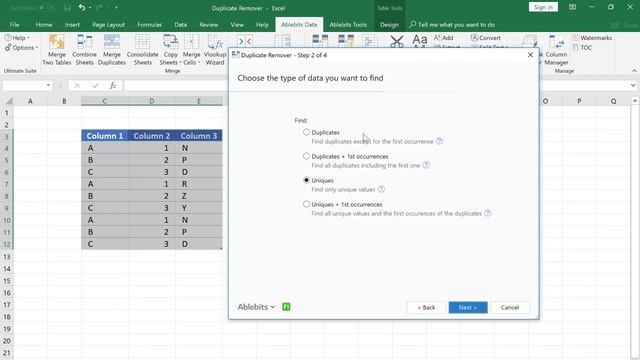Image resolution: width=640 pixels, height=360 pixels.
Task: Click the Tell me what you want to do box
Action: tap(452, 24)
